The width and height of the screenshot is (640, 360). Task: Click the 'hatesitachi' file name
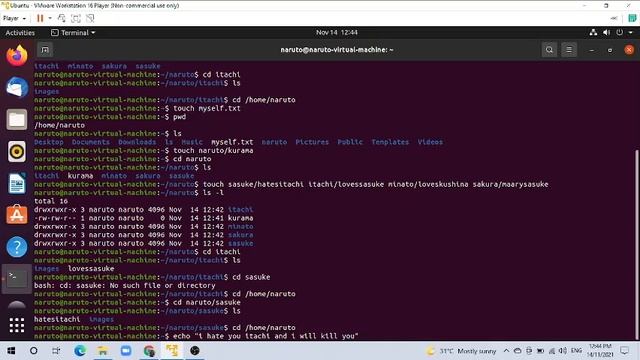[x=57, y=319]
